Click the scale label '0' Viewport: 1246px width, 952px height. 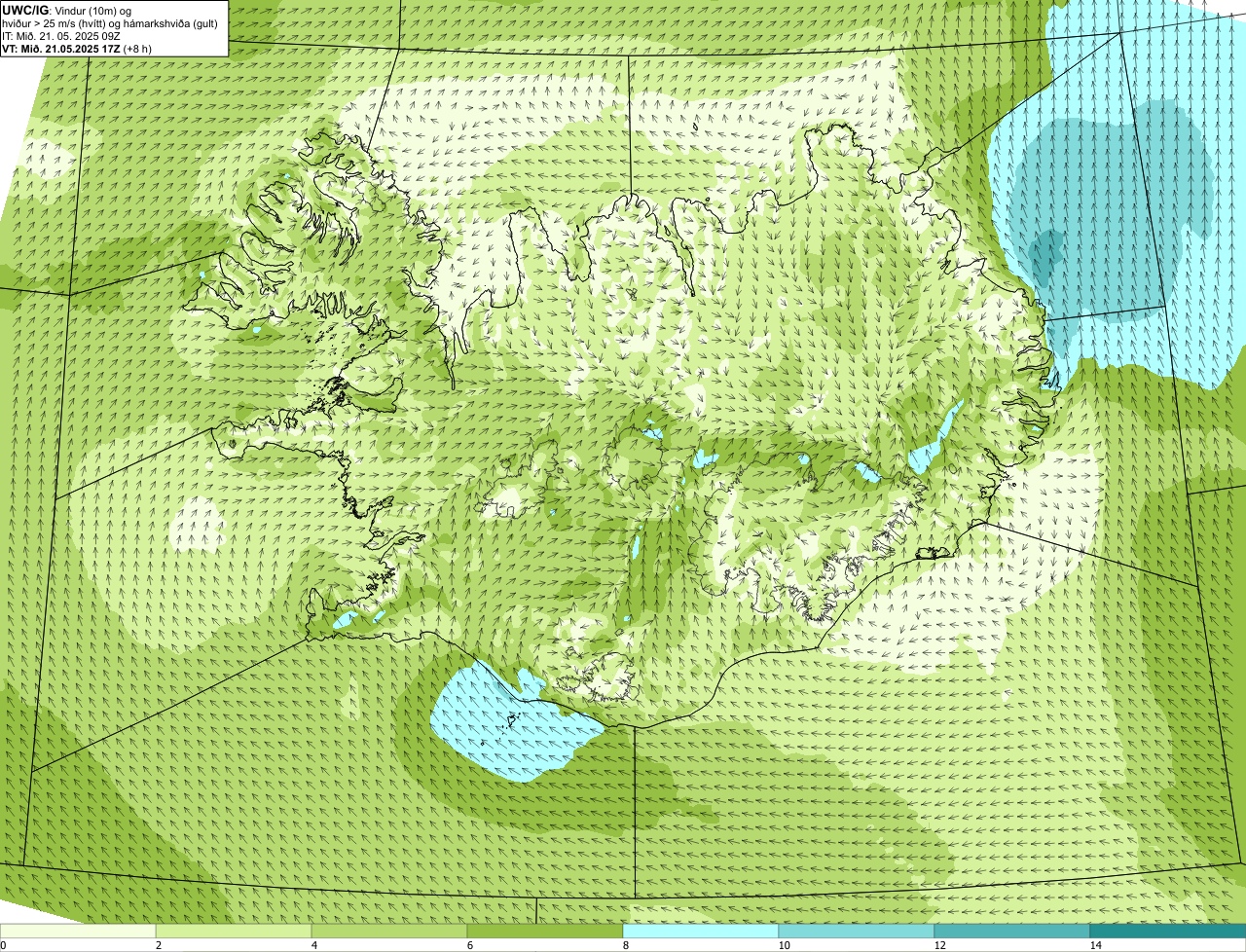click(x=3, y=945)
